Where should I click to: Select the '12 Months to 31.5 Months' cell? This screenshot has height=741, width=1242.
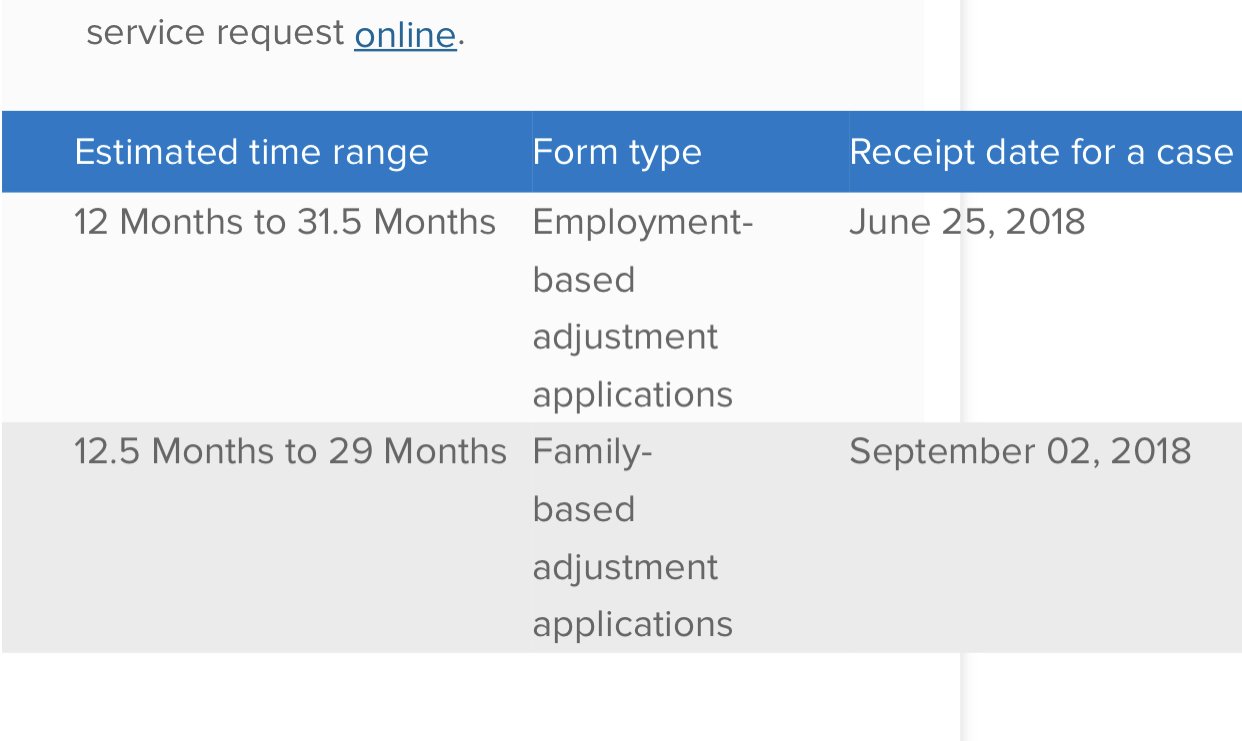(x=285, y=222)
